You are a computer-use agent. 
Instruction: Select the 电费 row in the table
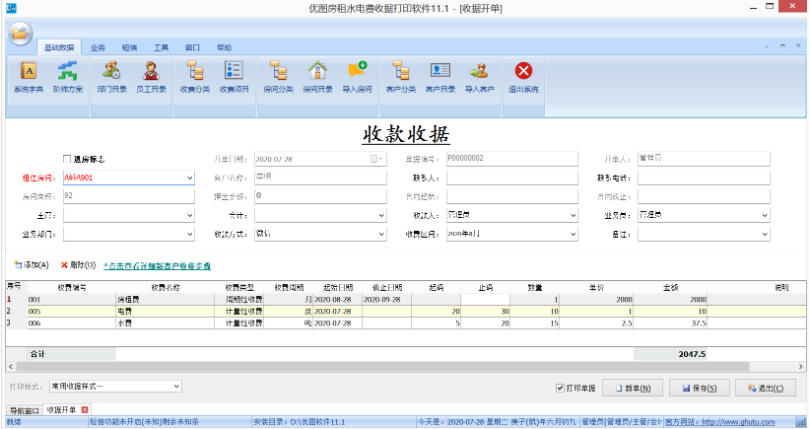[406, 311]
